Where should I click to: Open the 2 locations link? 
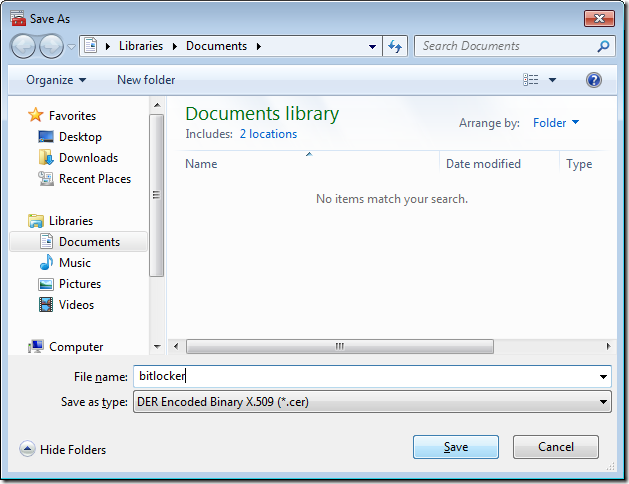(x=268, y=134)
